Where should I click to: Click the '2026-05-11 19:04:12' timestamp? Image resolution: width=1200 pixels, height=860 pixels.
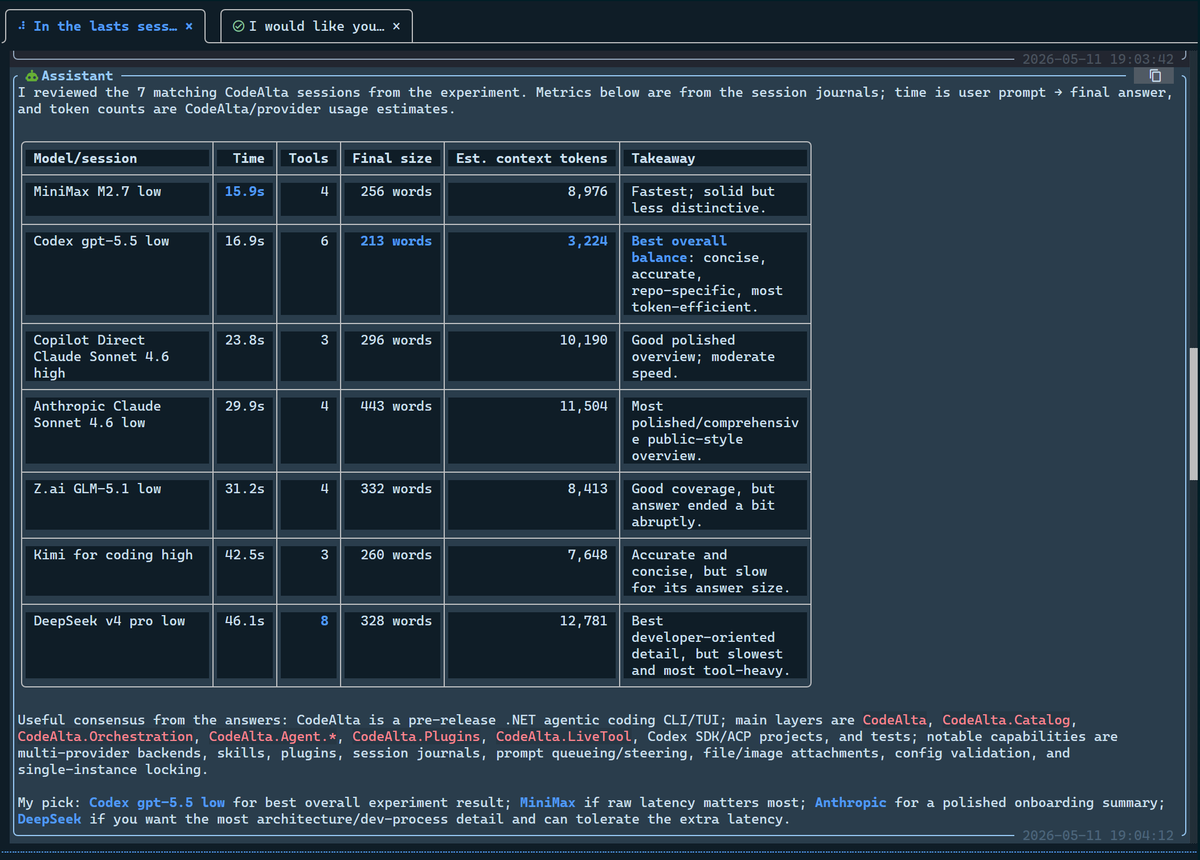(x=1098, y=836)
